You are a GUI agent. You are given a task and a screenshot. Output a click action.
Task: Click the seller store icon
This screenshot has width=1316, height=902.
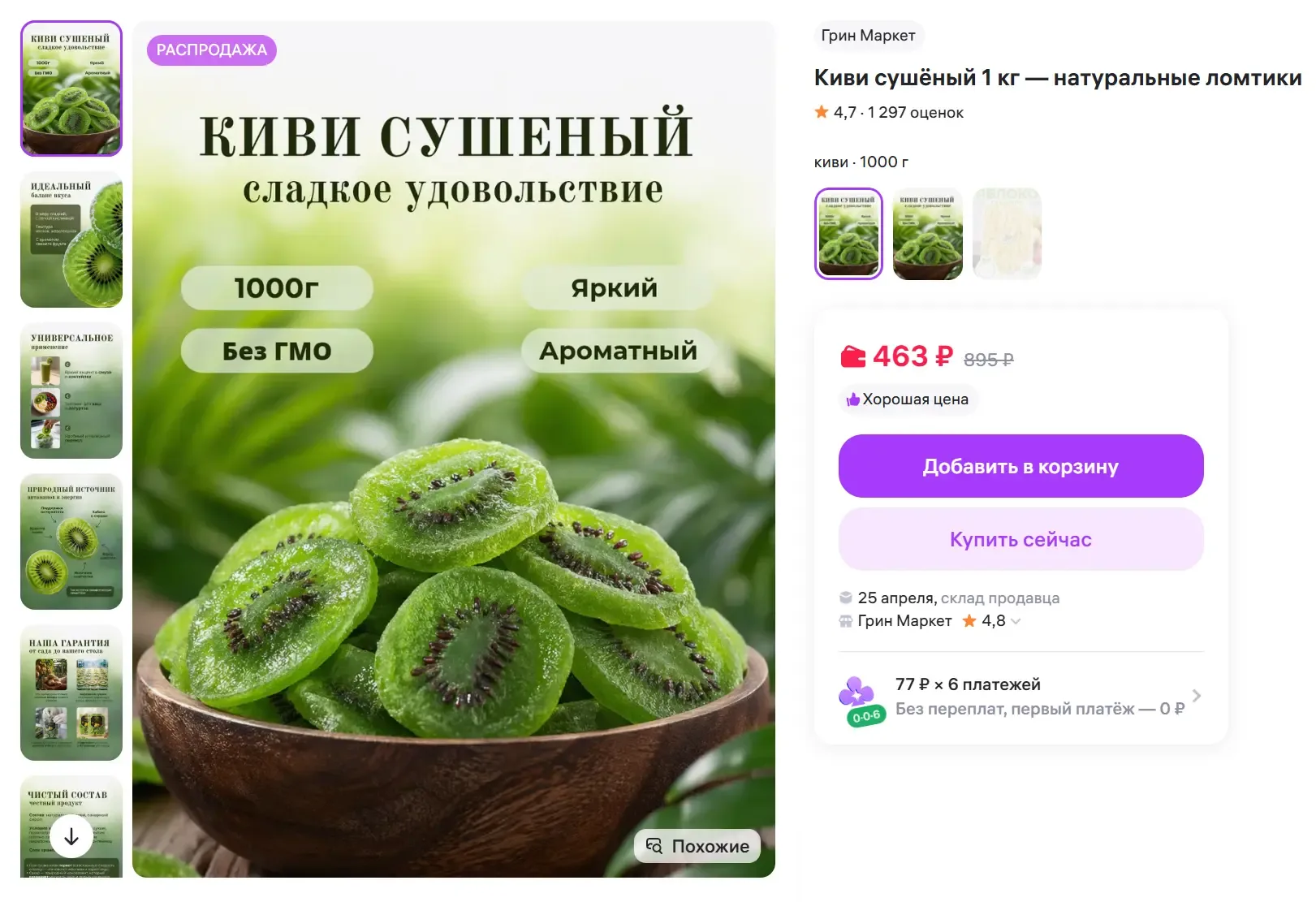pos(846,621)
